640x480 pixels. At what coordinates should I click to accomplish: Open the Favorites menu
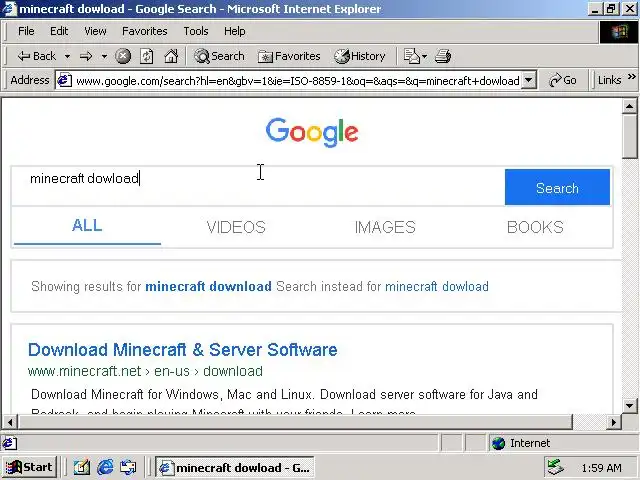click(144, 31)
